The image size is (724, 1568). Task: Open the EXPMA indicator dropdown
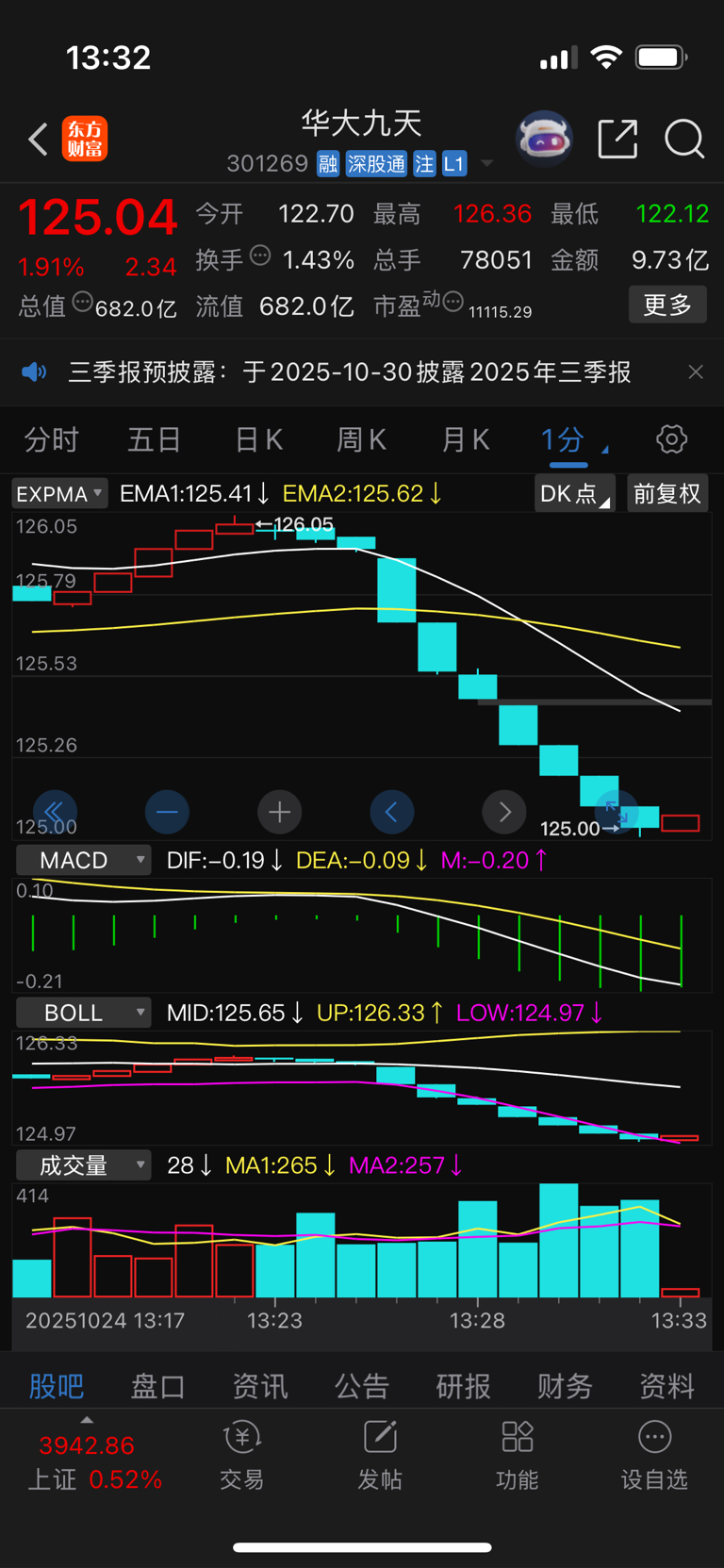click(x=59, y=494)
